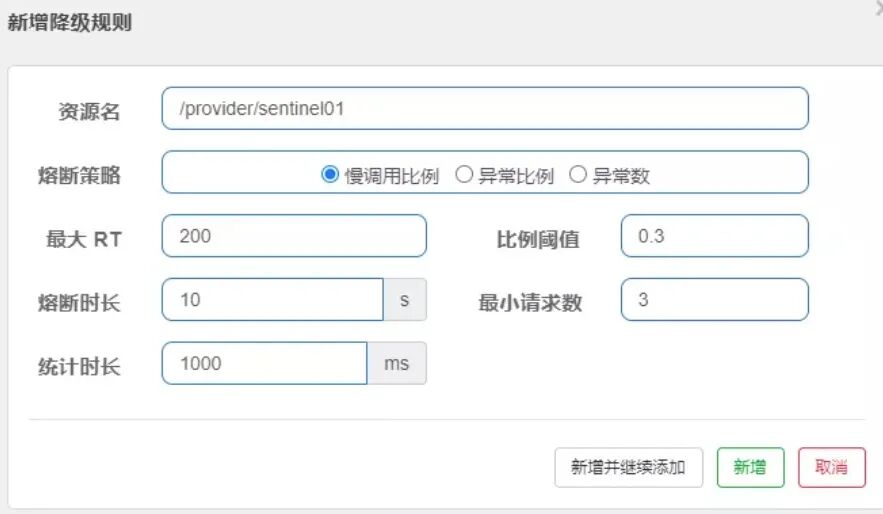Select the 异常比例 radio option
The image size is (883, 514).
click(x=464, y=175)
